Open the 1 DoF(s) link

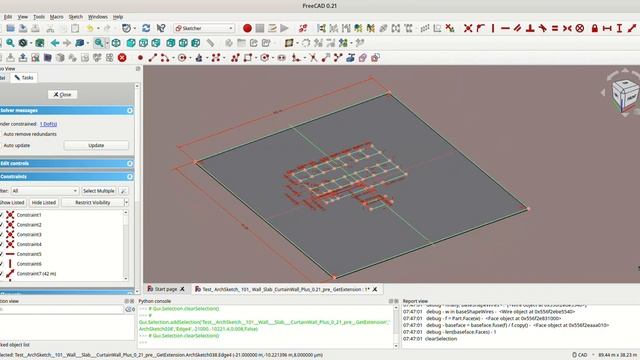[49, 124]
